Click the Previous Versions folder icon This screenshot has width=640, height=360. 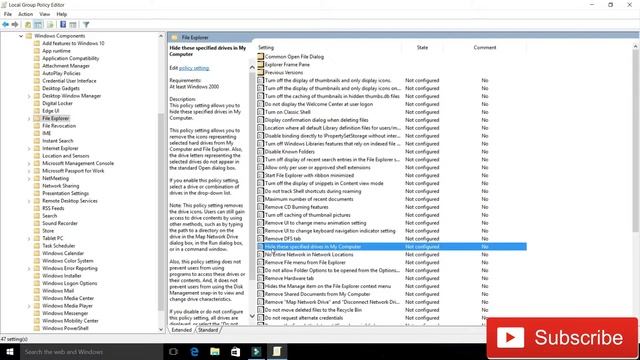click(x=260, y=72)
